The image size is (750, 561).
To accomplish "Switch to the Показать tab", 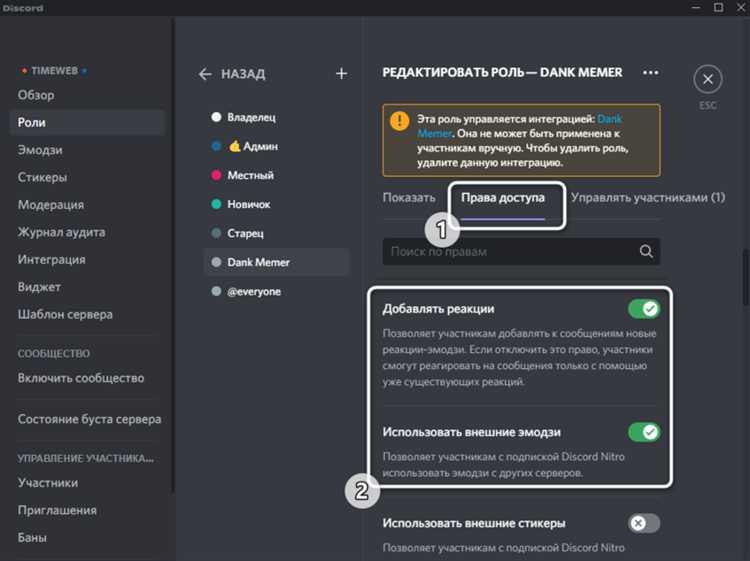I will pos(409,198).
